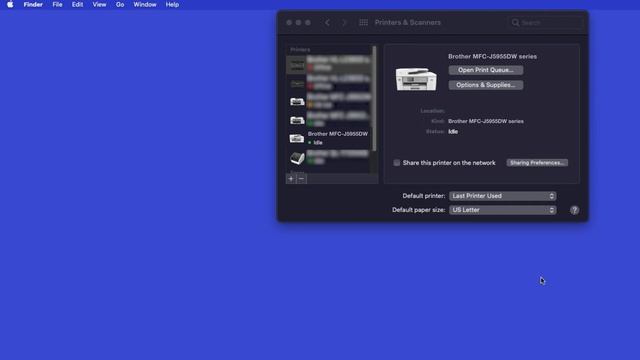Open the Default paper size dropdown
The image size is (640, 360).
point(502,210)
